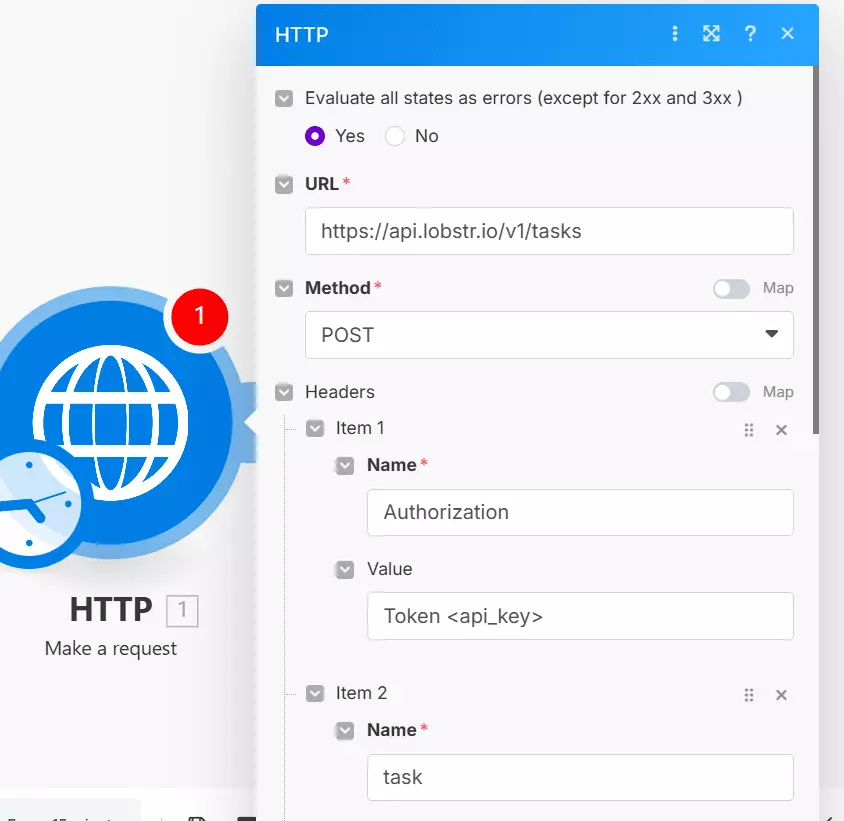Click the Headers section label
The width and height of the screenshot is (844, 821).
point(340,392)
